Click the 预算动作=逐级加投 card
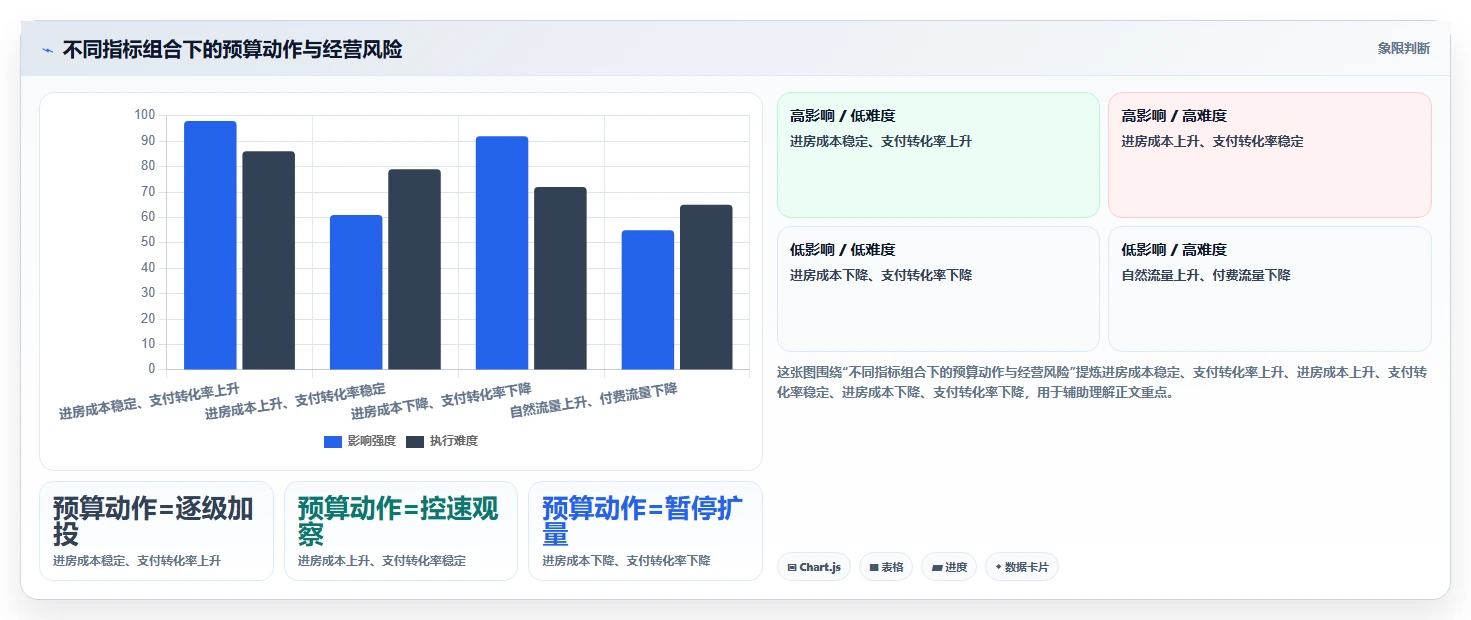This screenshot has width=1471, height=620. tap(156, 531)
